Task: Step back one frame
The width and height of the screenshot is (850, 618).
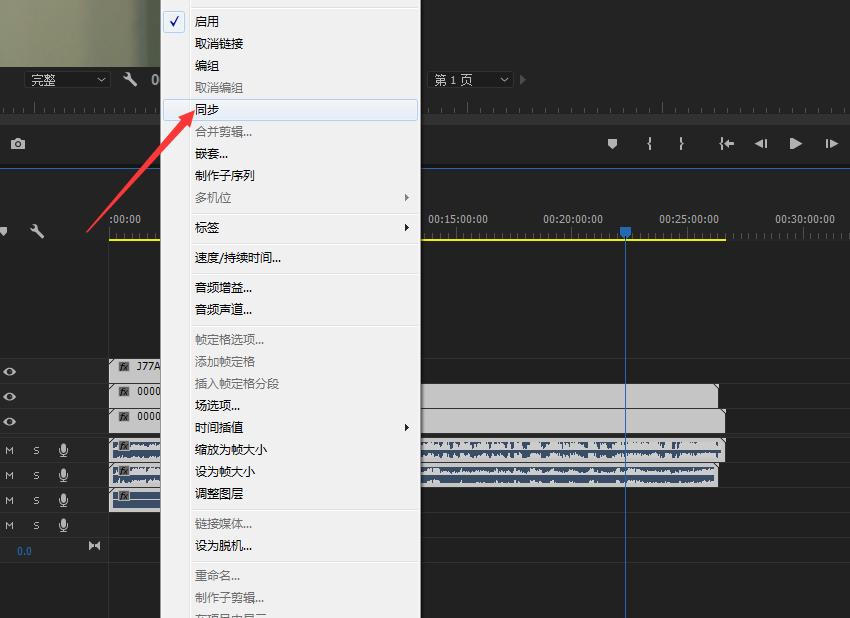Action: coord(761,144)
